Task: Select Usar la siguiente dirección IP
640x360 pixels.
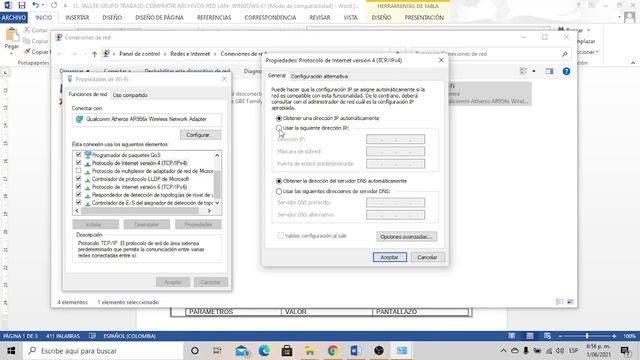Action: 279,128
